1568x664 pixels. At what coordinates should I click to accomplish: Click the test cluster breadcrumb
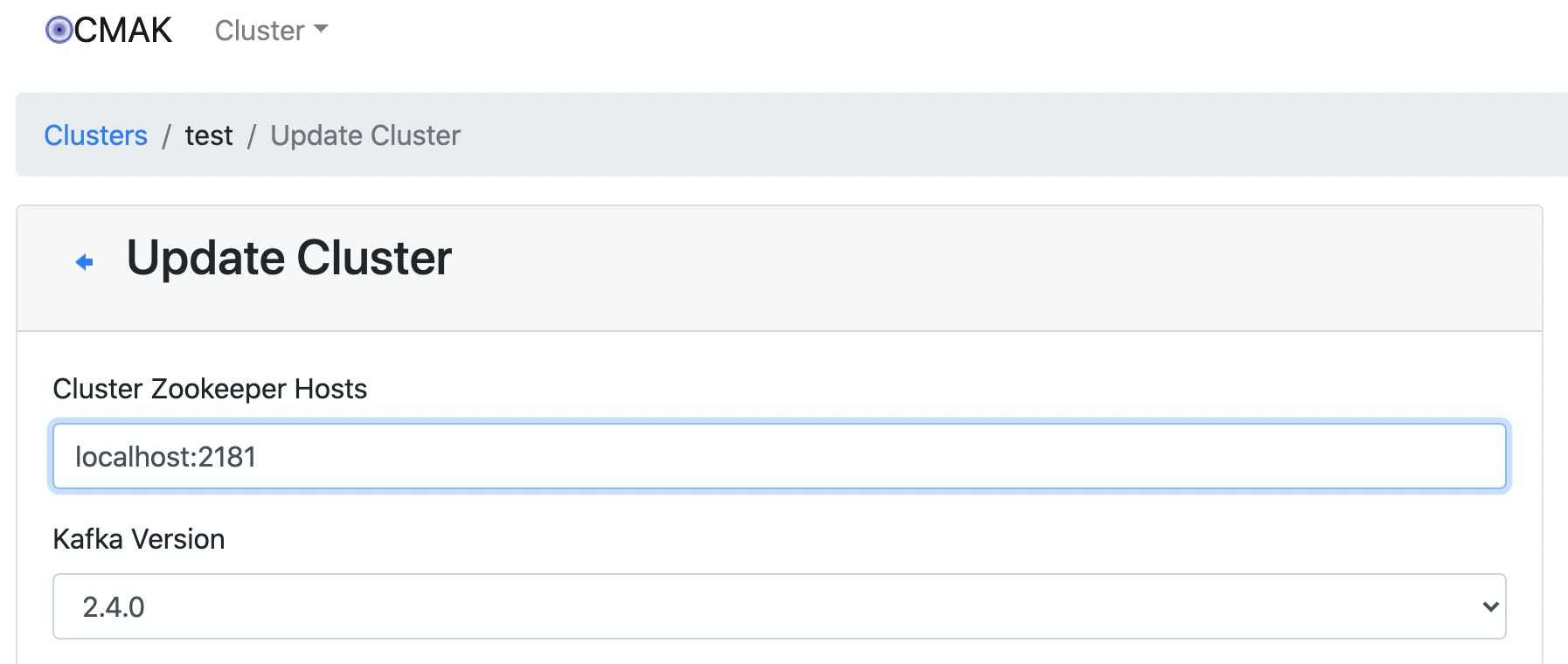[x=209, y=135]
